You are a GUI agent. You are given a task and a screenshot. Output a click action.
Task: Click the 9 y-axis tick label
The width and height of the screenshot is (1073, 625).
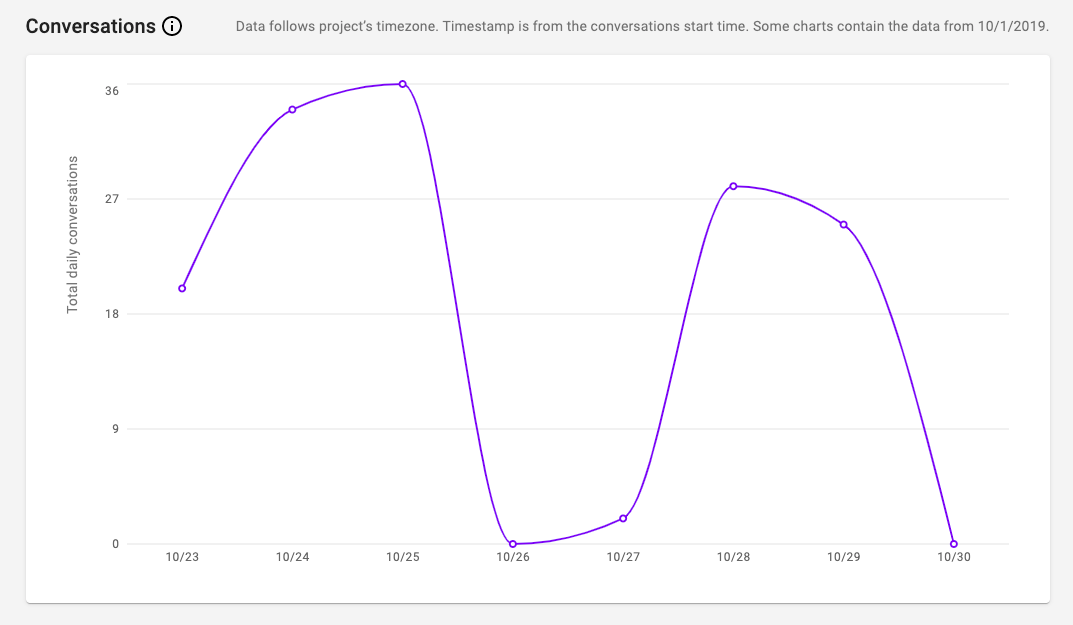115,429
